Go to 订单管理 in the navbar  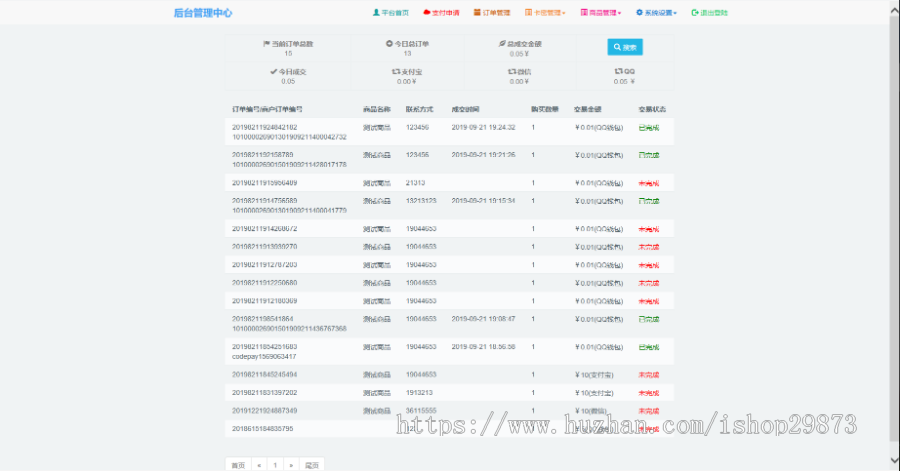[492, 13]
